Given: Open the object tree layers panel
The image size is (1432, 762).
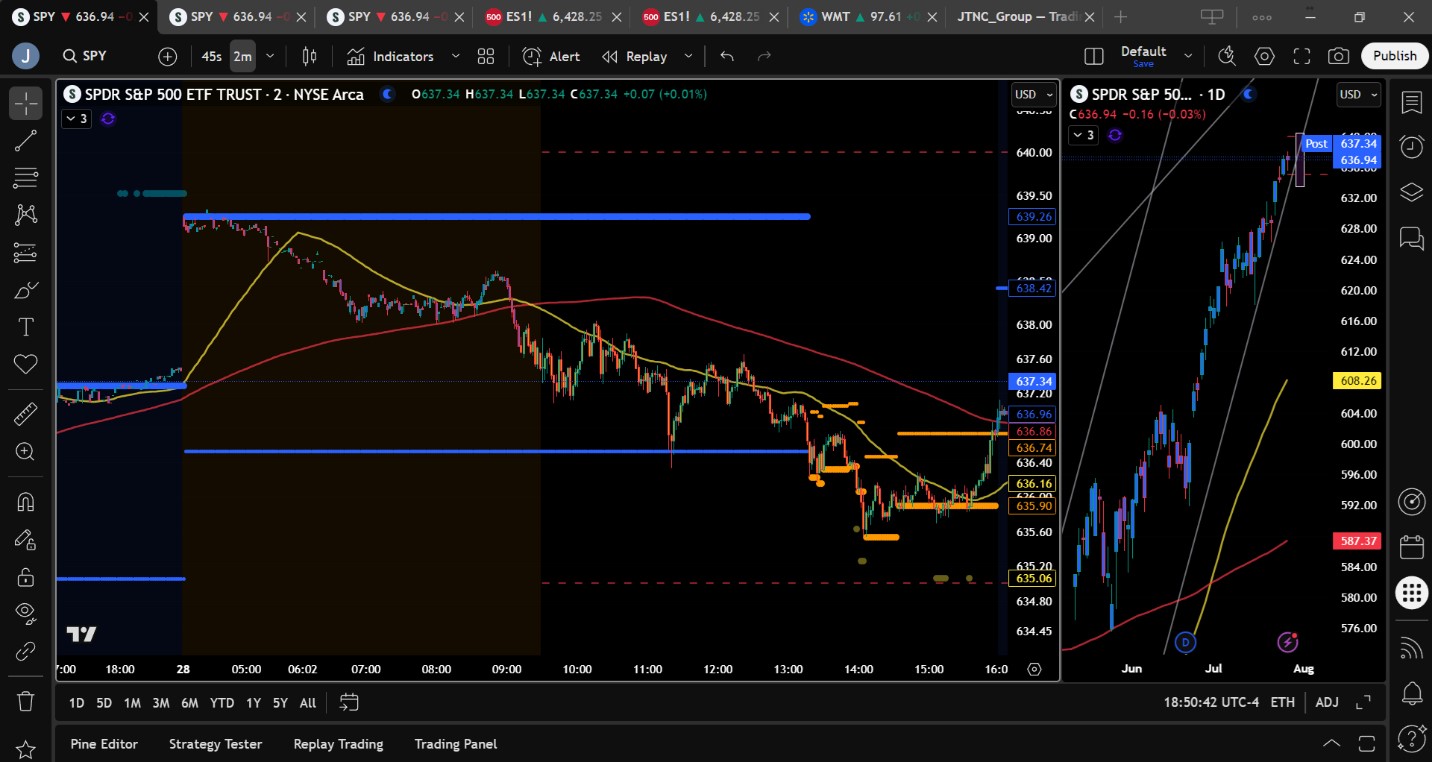Looking at the screenshot, I should [1411, 192].
